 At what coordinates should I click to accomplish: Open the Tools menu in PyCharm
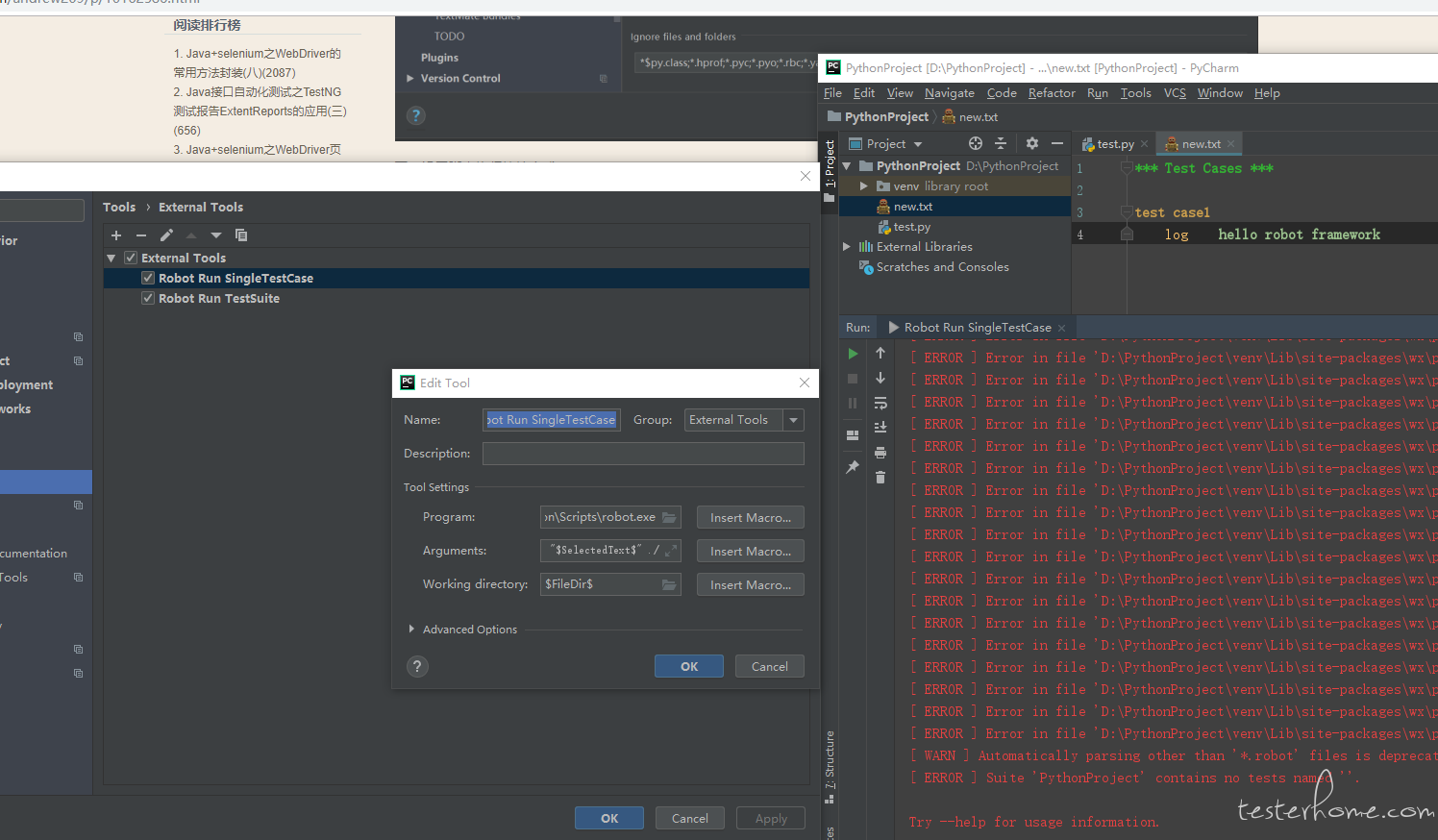pos(1135,93)
